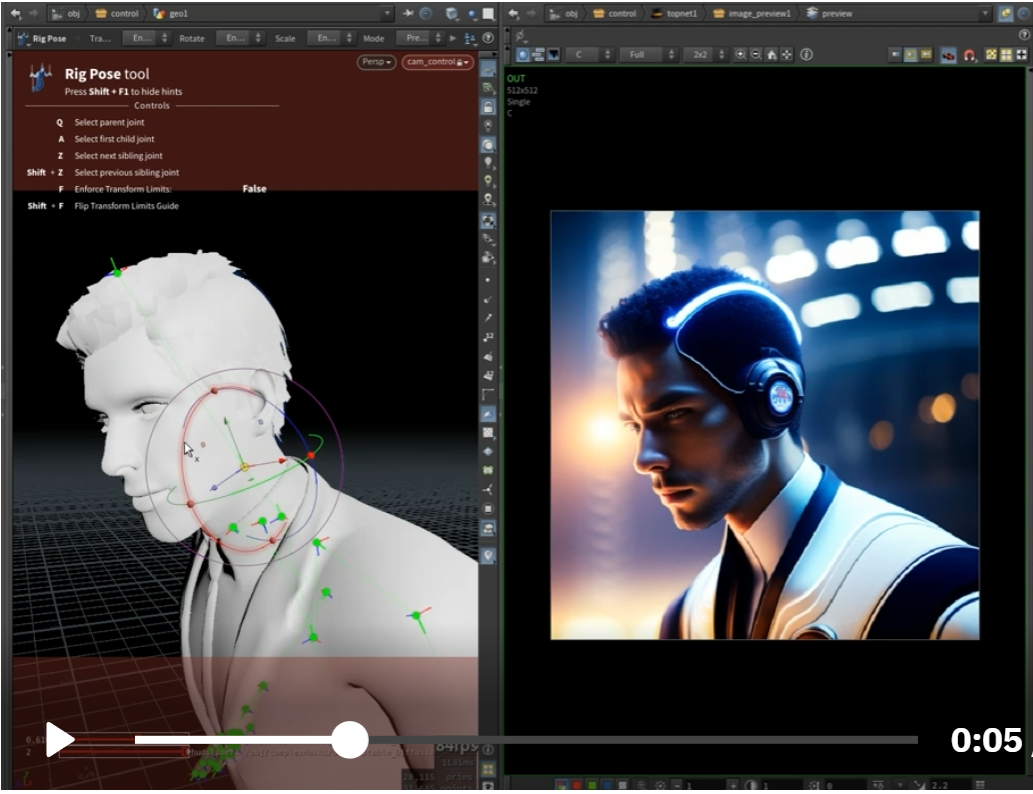Go back in the right pane path
Viewport: 1033px width, 794px height.
coord(513,13)
